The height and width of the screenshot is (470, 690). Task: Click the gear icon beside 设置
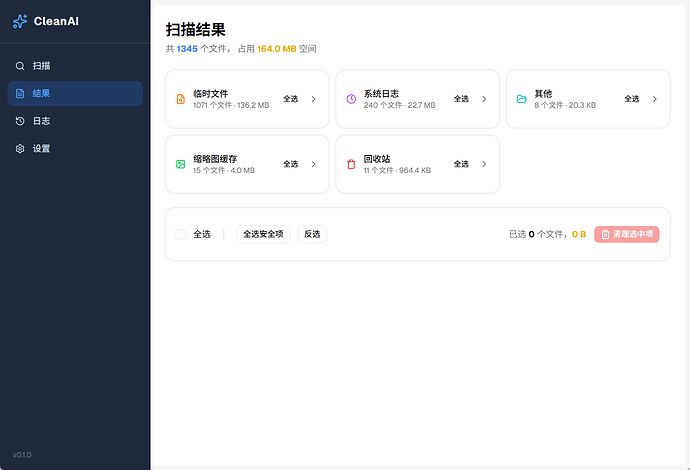(20, 149)
